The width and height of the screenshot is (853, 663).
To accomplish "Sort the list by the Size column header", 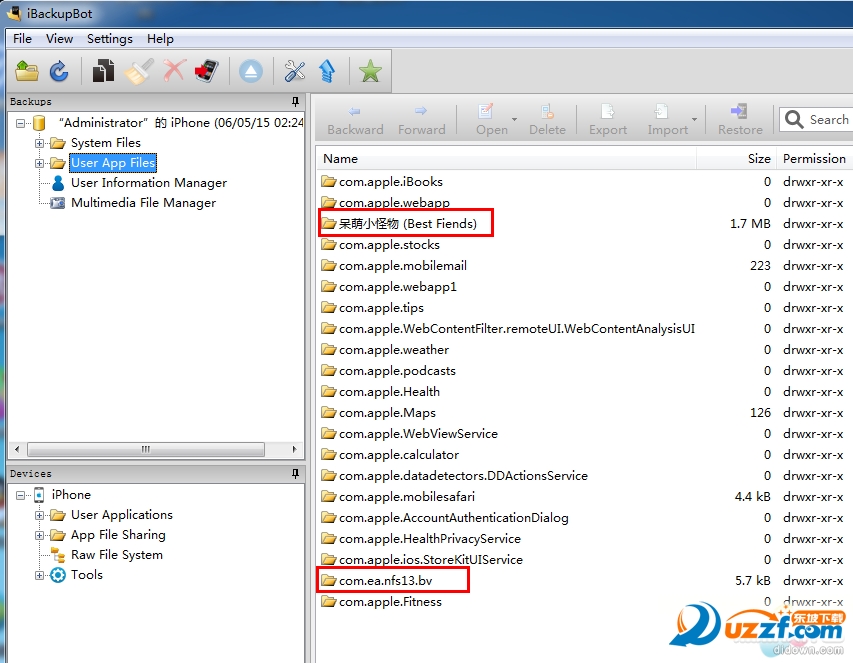I will tap(736, 159).
